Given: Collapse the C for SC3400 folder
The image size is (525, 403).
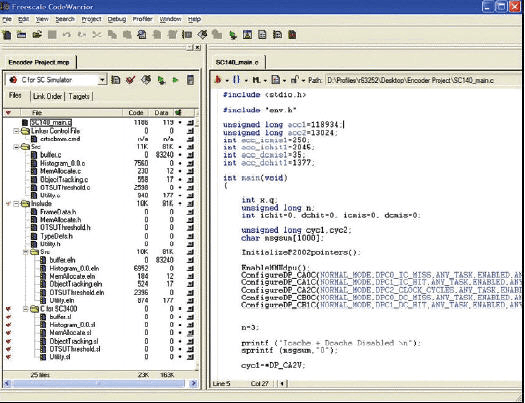Looking at the screenshot, I should click(25, 309).
